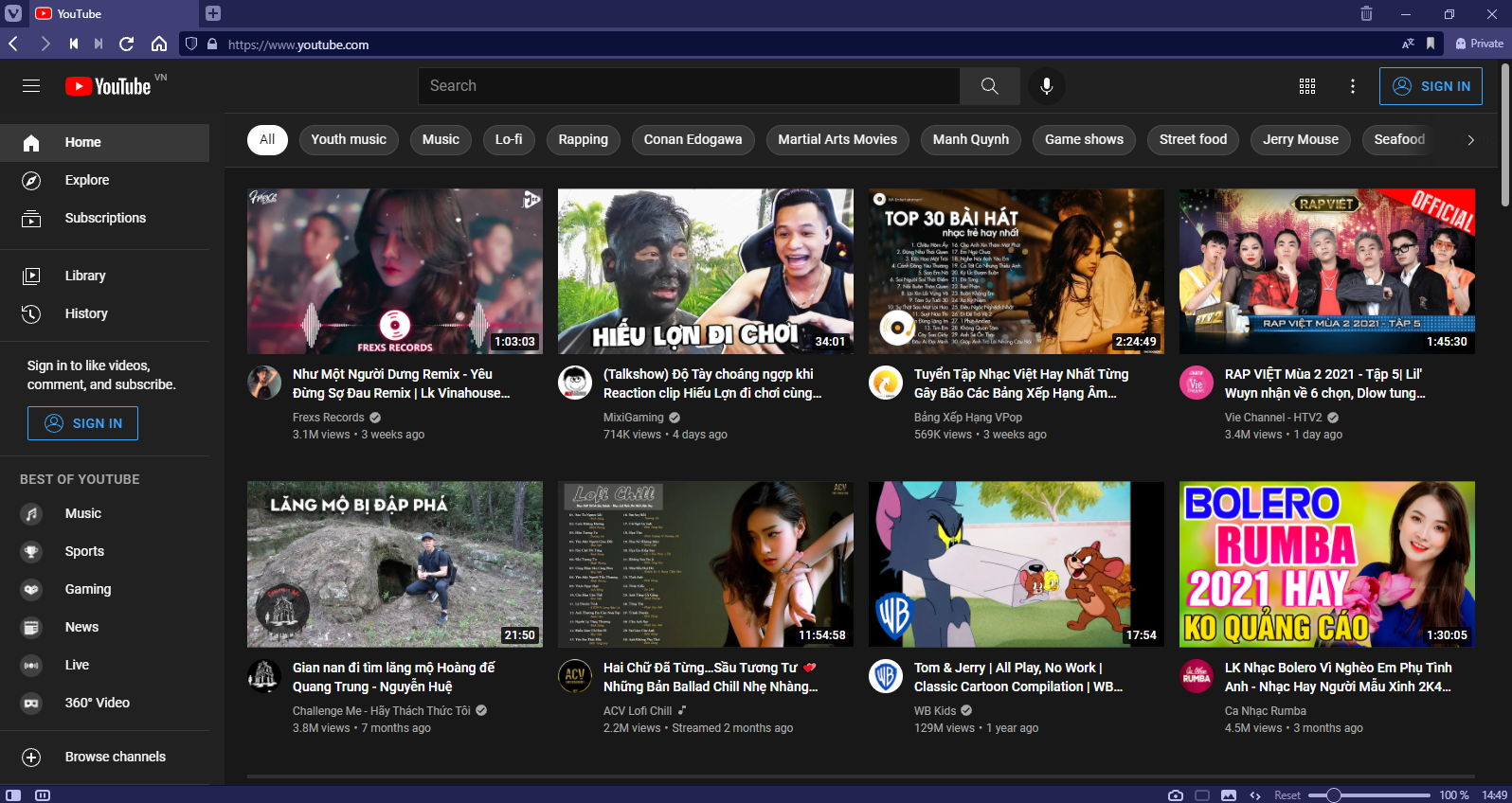Click the Rewind history button
The height and width of the screenshot is (803, 1512).
74,44
